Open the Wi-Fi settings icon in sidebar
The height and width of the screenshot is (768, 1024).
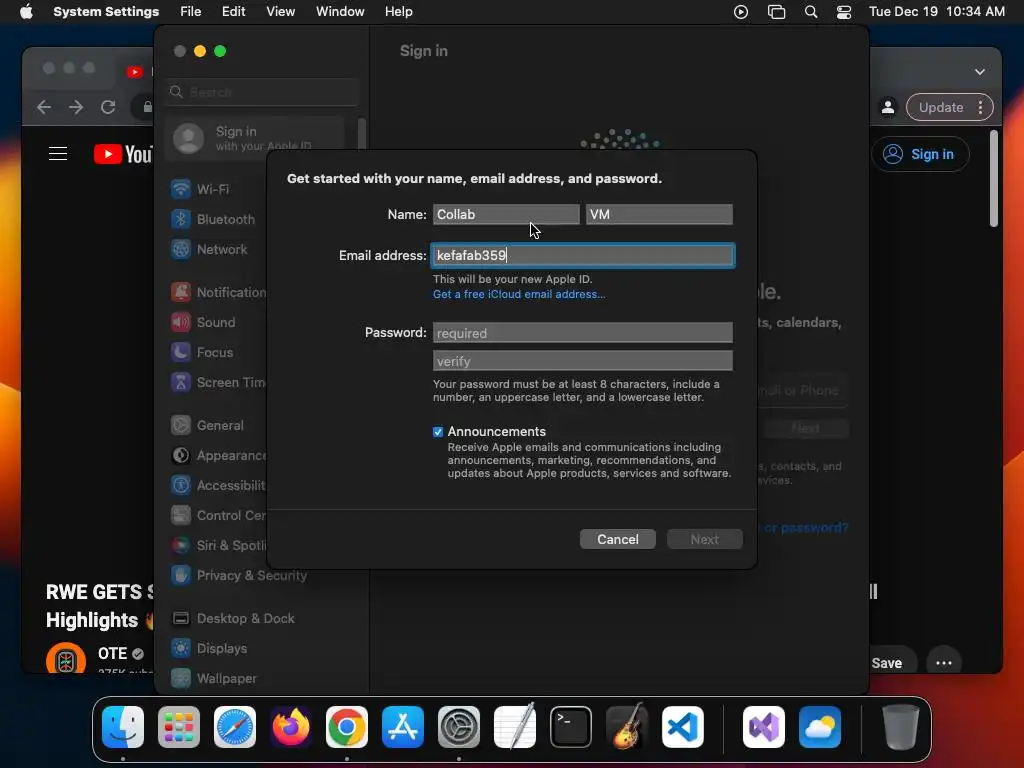point(181,189)
